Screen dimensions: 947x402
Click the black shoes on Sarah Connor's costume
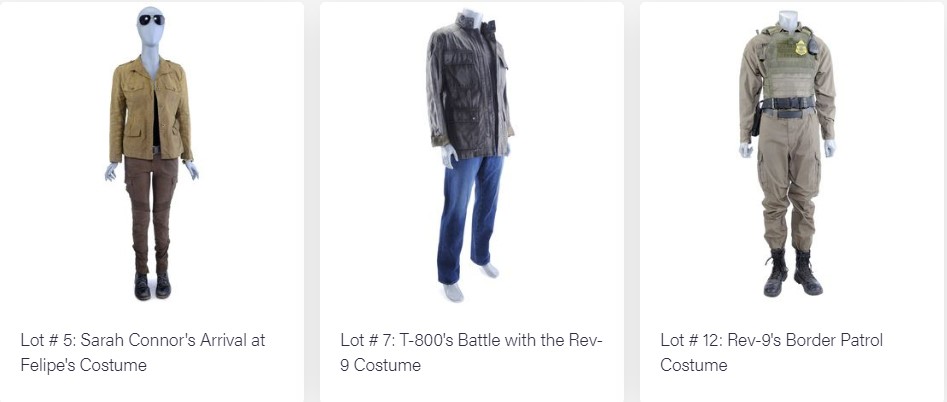tap(152, 286)
